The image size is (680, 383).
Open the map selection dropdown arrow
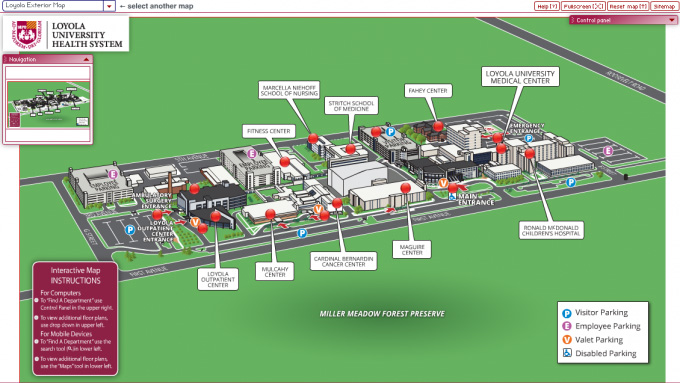(109, 6)
